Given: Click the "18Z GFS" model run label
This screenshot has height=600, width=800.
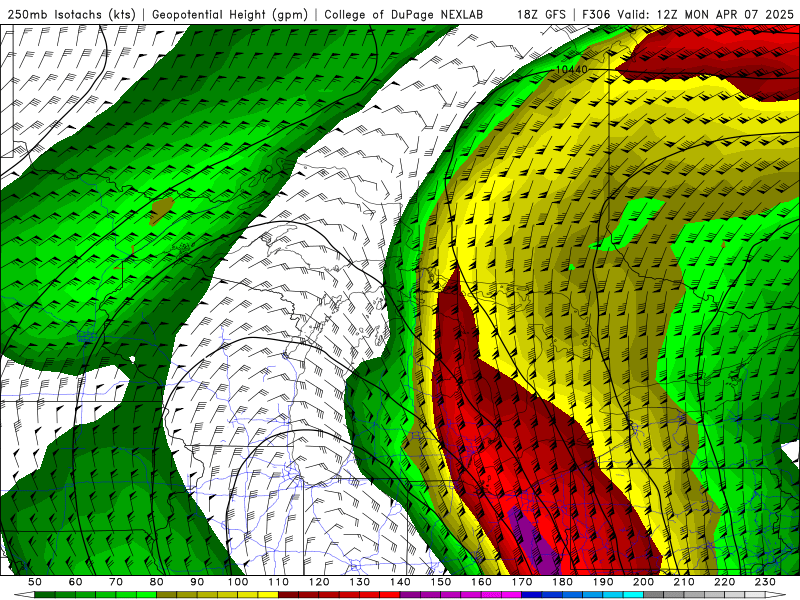Looking at the screenshot, I should click(541, 14).
